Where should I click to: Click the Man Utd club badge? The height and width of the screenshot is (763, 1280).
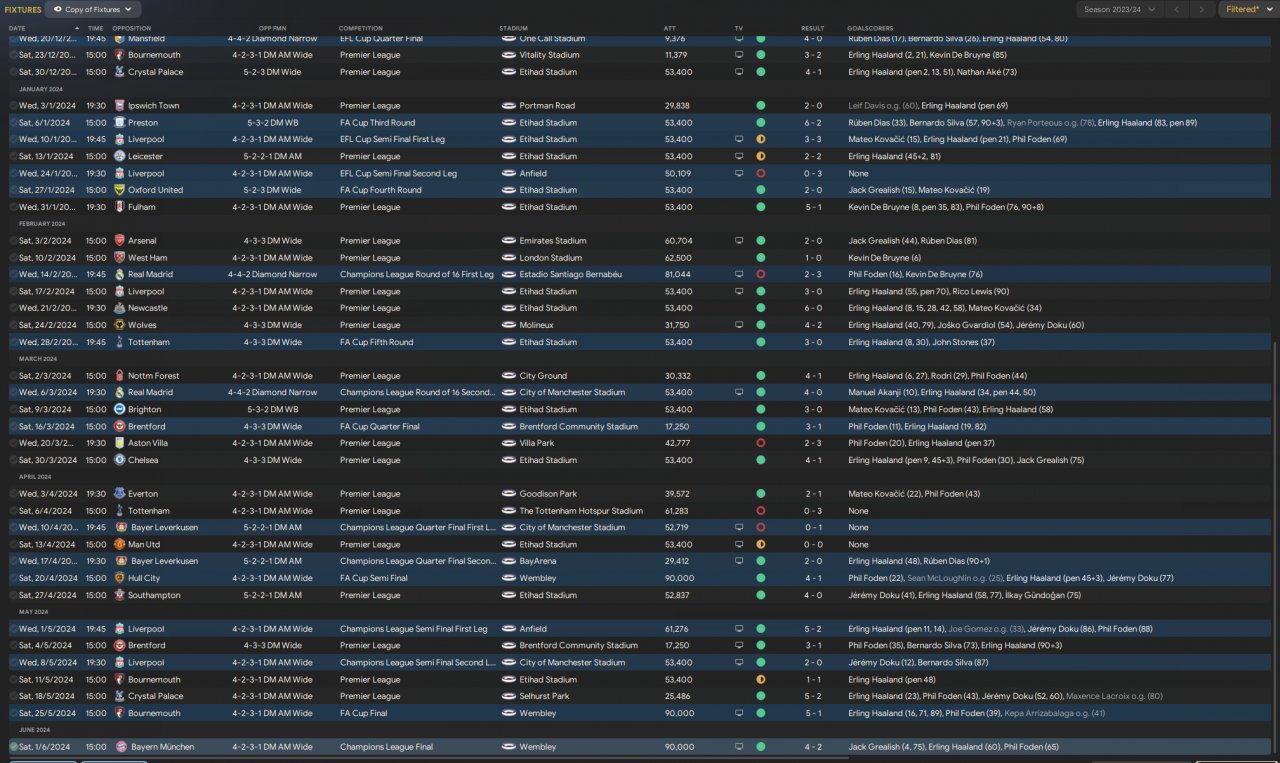coord(119,545)
